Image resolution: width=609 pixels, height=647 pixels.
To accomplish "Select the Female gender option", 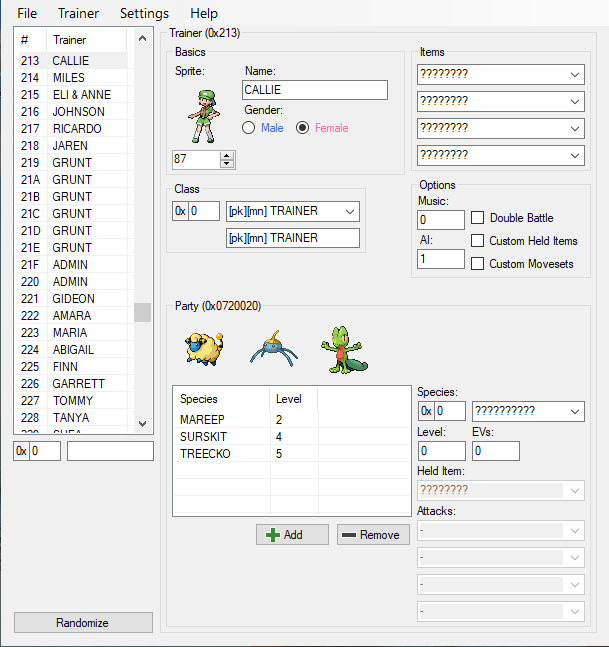I will 322,128.
